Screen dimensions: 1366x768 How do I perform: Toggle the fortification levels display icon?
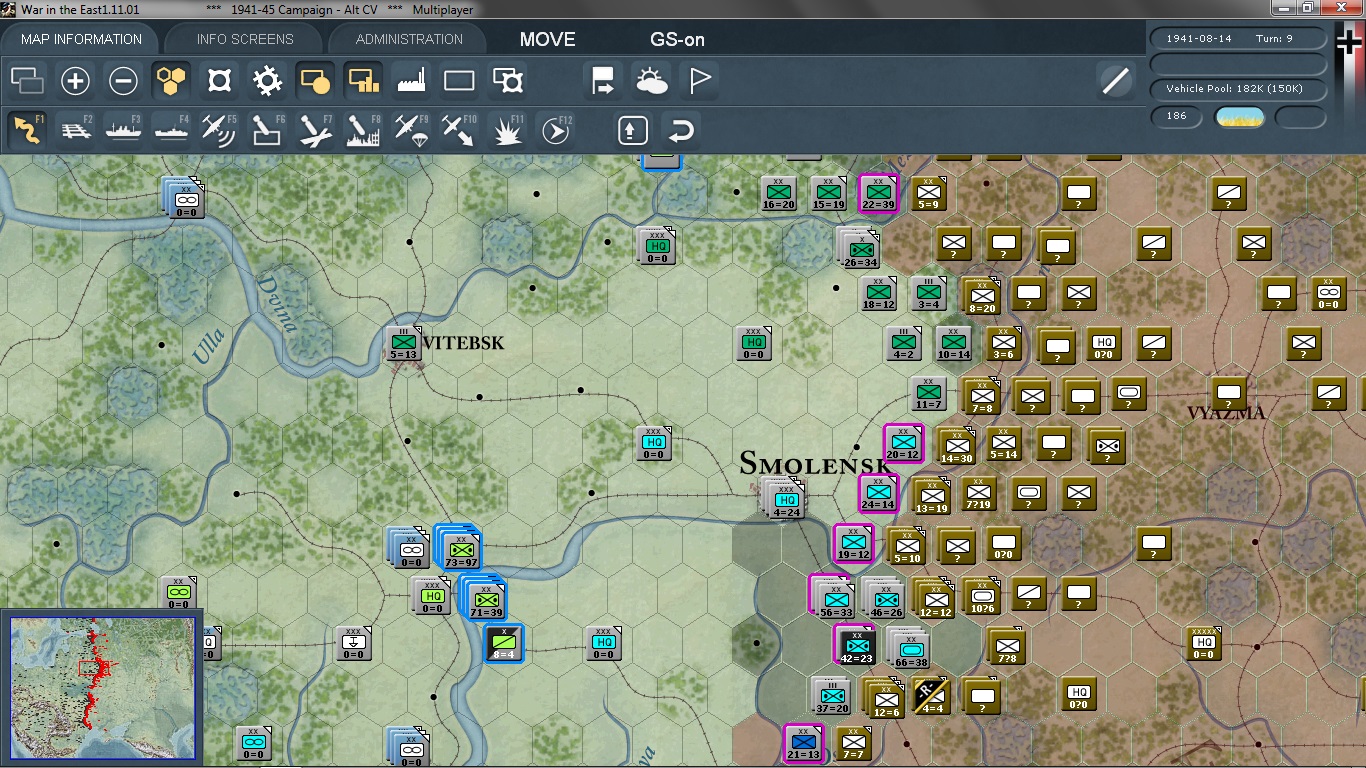220,81
